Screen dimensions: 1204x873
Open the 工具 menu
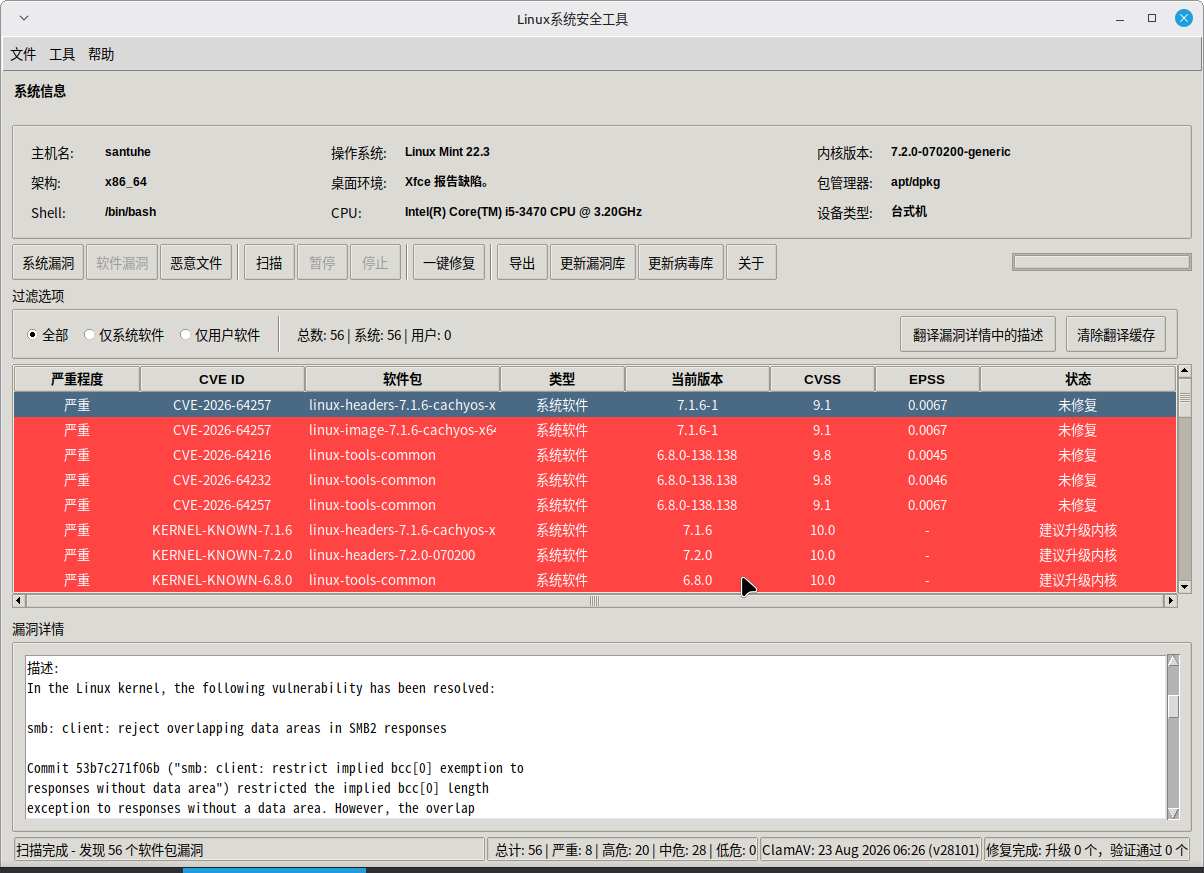(62, 55)
